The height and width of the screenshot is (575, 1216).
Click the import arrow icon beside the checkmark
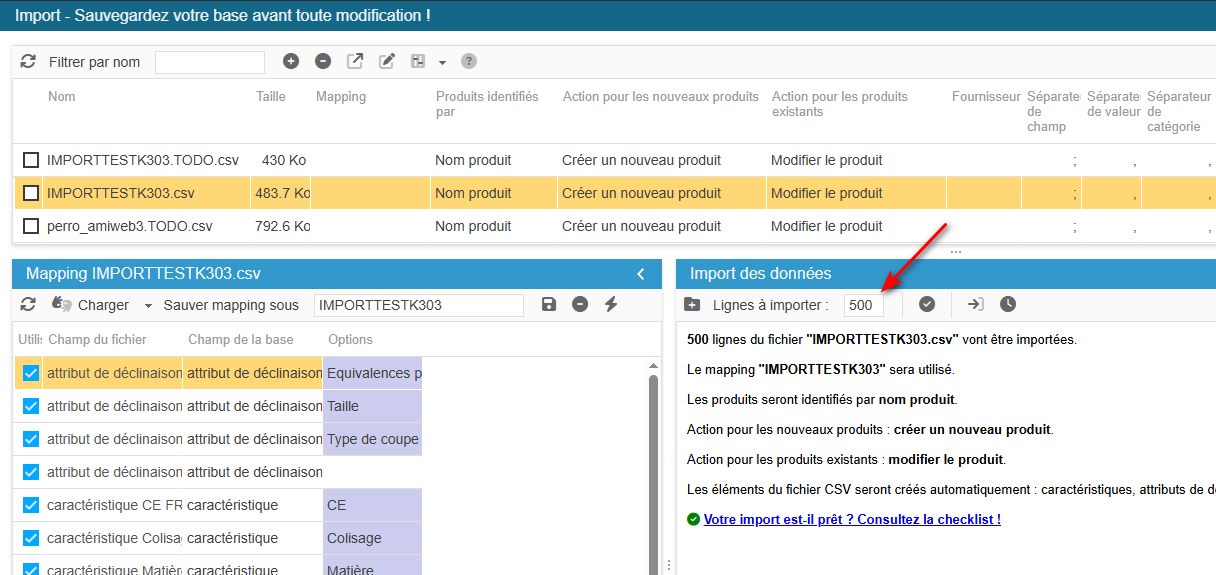976,304
